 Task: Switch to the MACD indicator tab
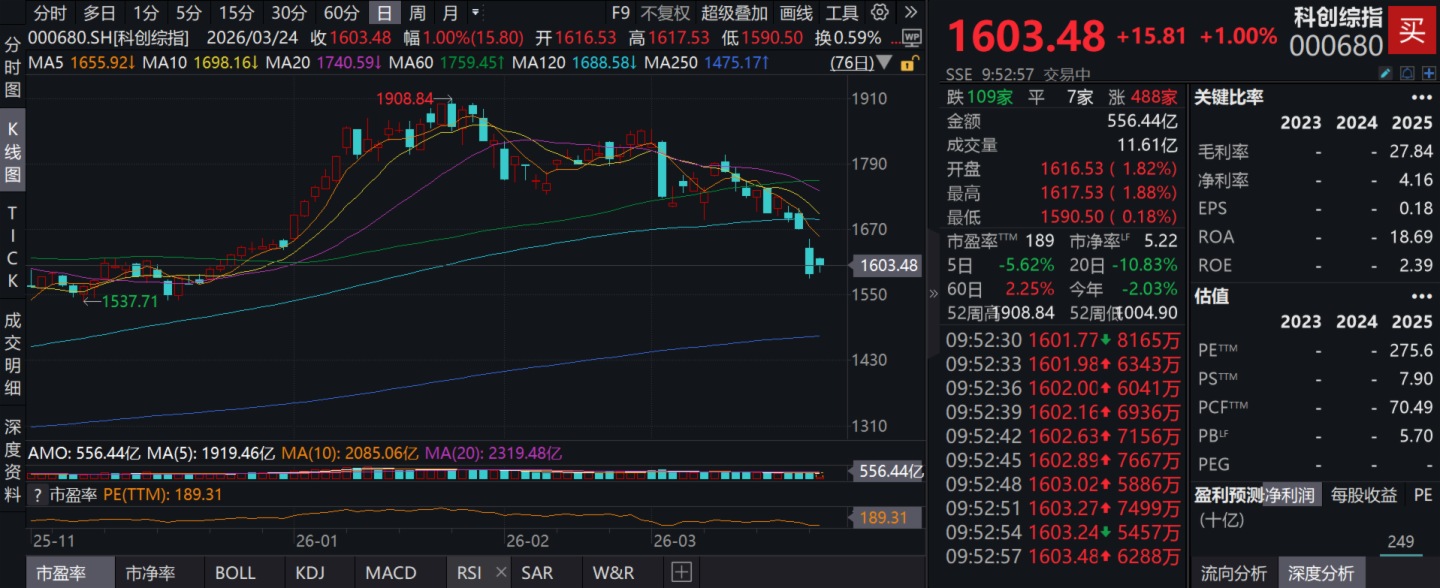(x=390, y=573)
